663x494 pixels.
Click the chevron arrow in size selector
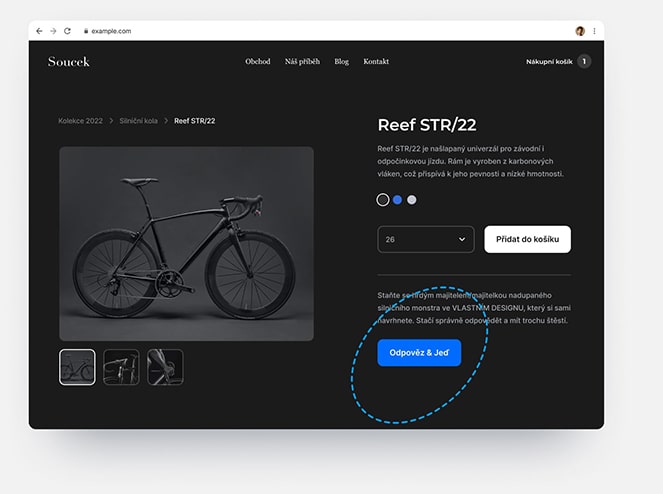tap(462, 239)
